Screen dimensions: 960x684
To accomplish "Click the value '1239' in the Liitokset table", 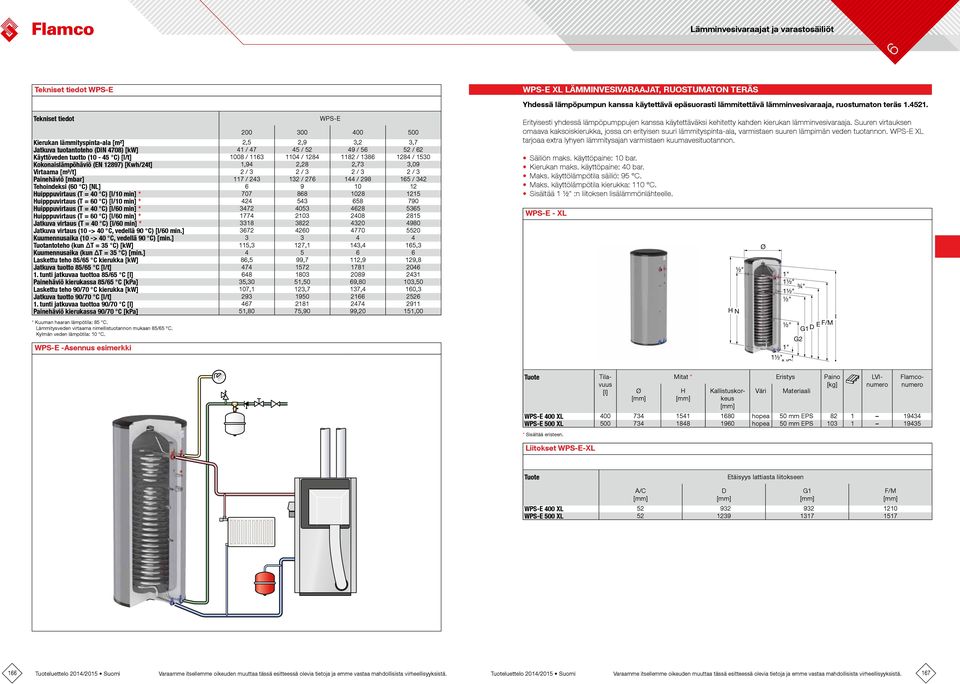I will pos(724,516).
